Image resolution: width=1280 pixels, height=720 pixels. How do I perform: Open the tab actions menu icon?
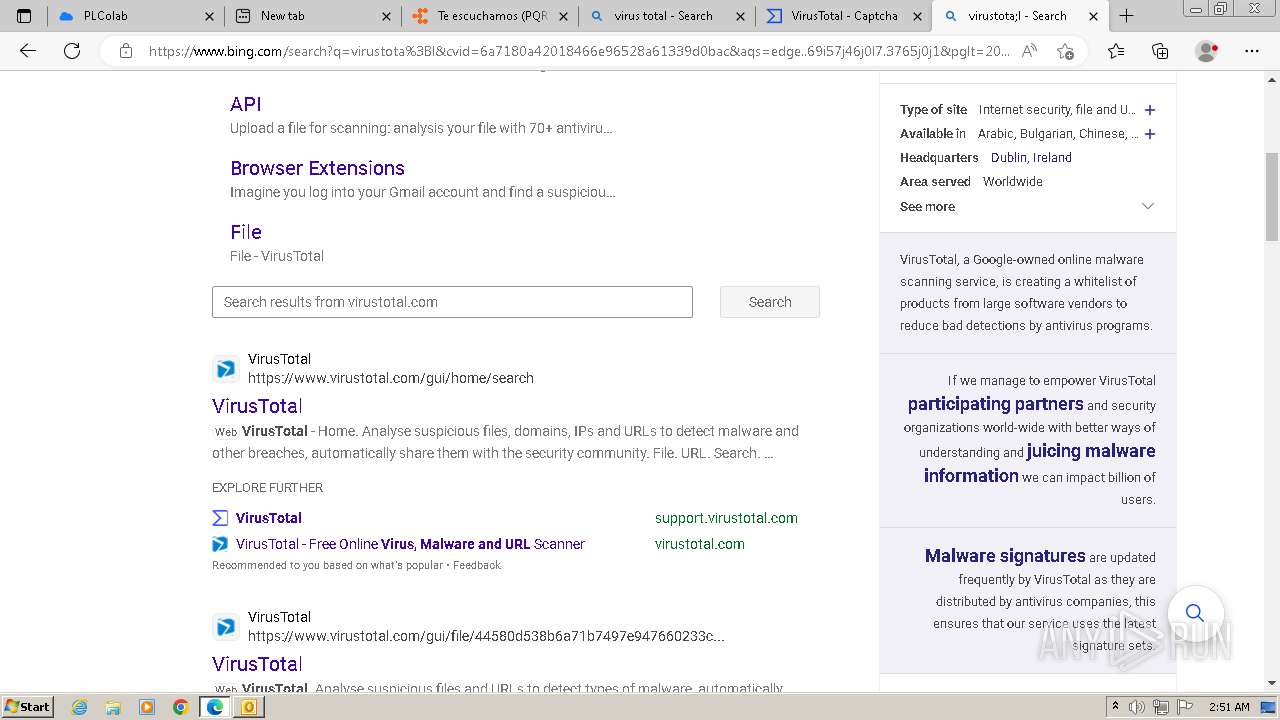point(24,16)
